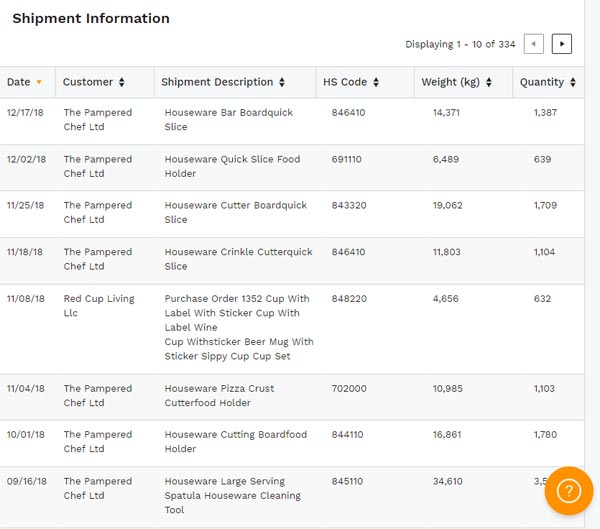Click the 'Purchase Order 1352 Cup' description
600x529 pixels.
pyautogui.click(x=239, y=327)
